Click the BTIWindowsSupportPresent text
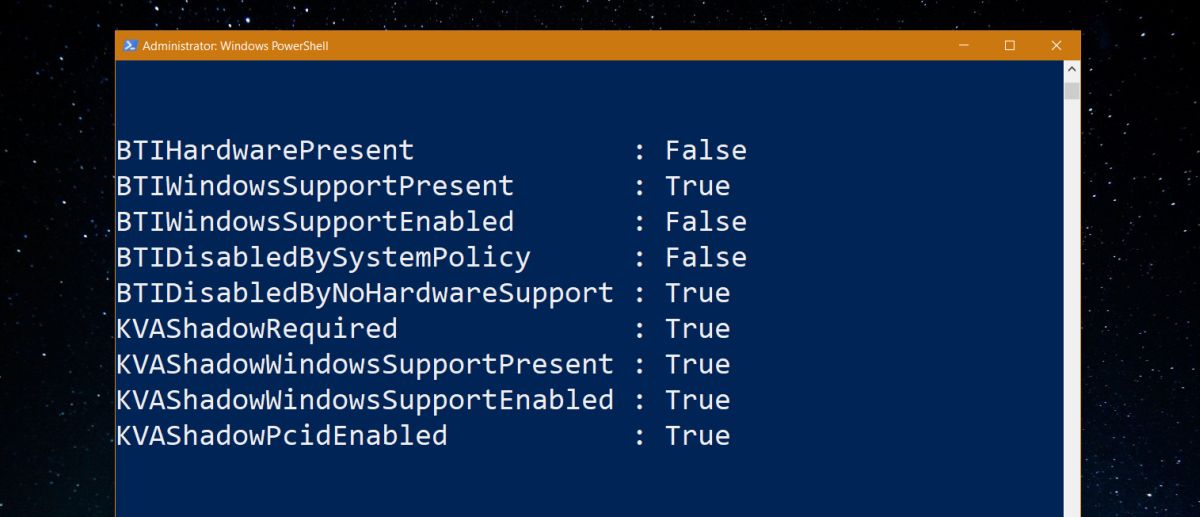The image size is (1200, 517). point(315,186)
